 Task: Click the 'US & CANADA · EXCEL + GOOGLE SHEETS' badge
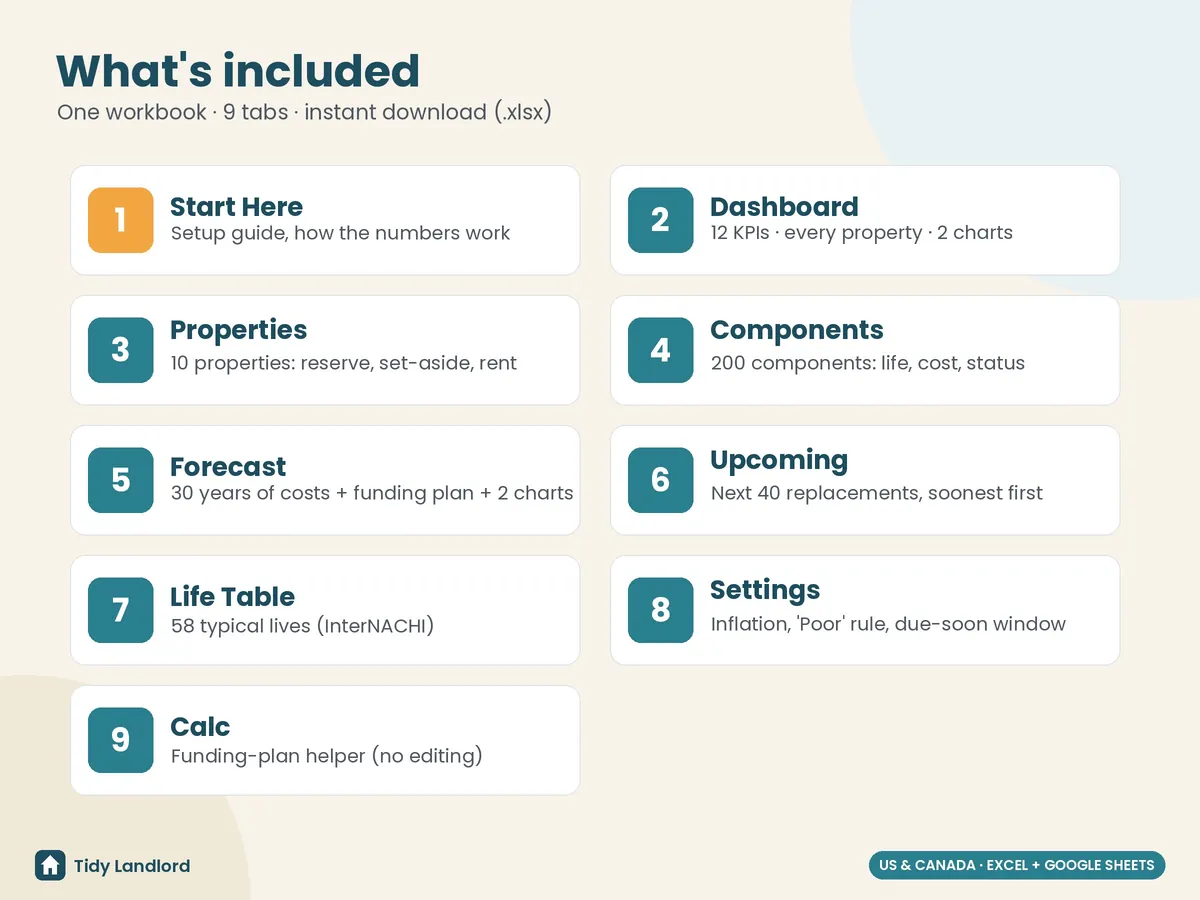pos(1017,865)
